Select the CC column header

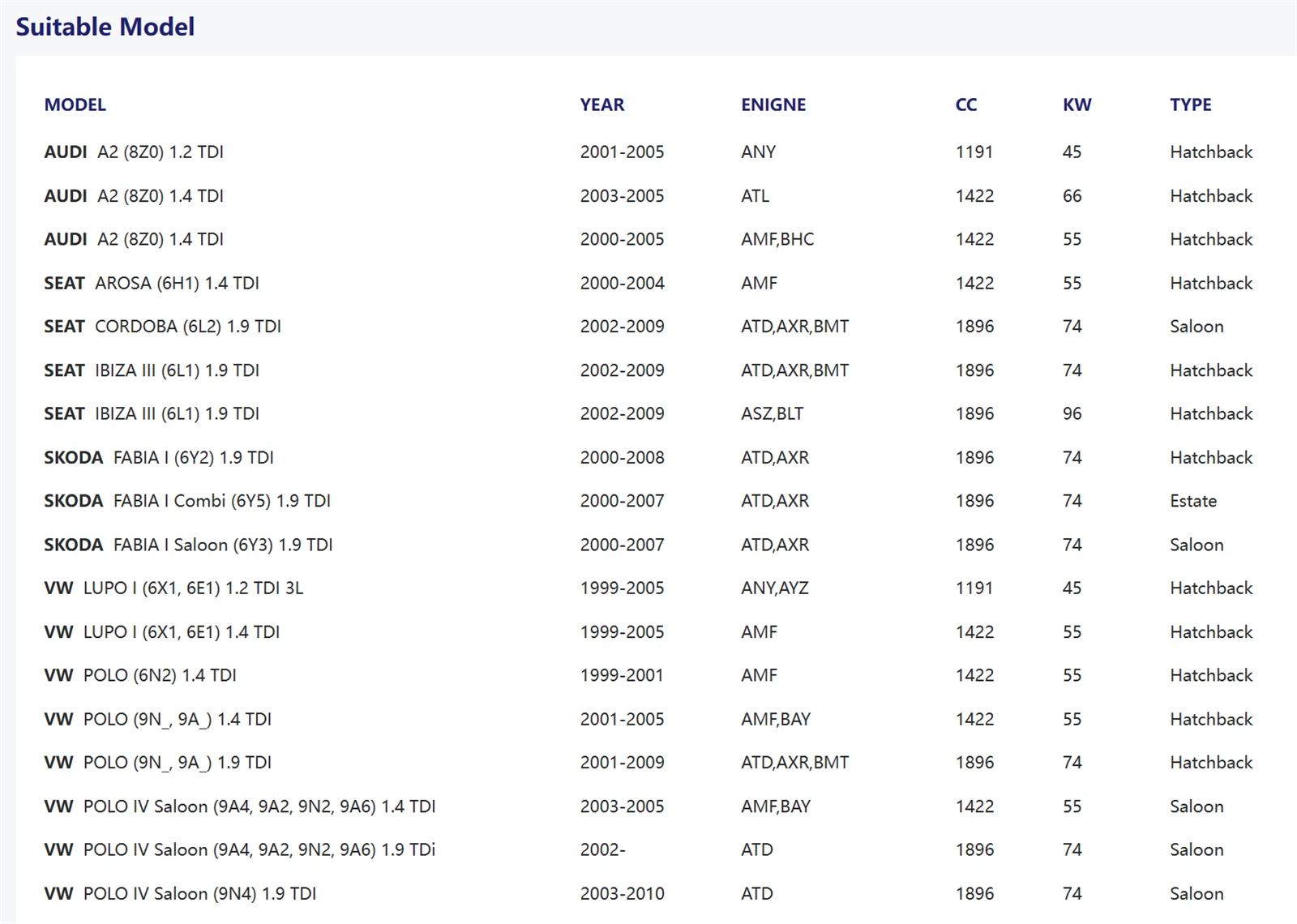966,105
